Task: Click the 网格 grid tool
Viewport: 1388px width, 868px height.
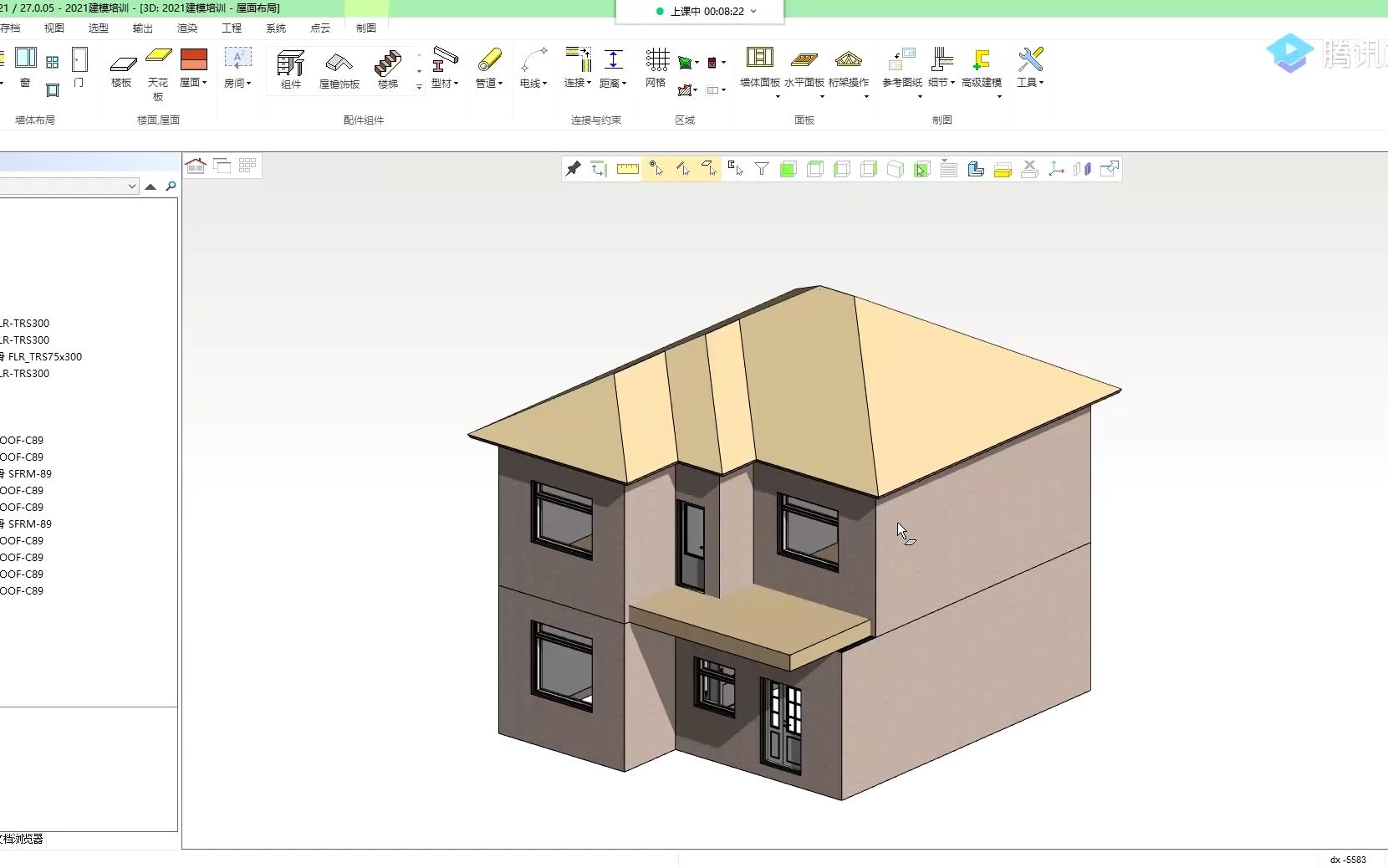Action: (x=656, y=67)
